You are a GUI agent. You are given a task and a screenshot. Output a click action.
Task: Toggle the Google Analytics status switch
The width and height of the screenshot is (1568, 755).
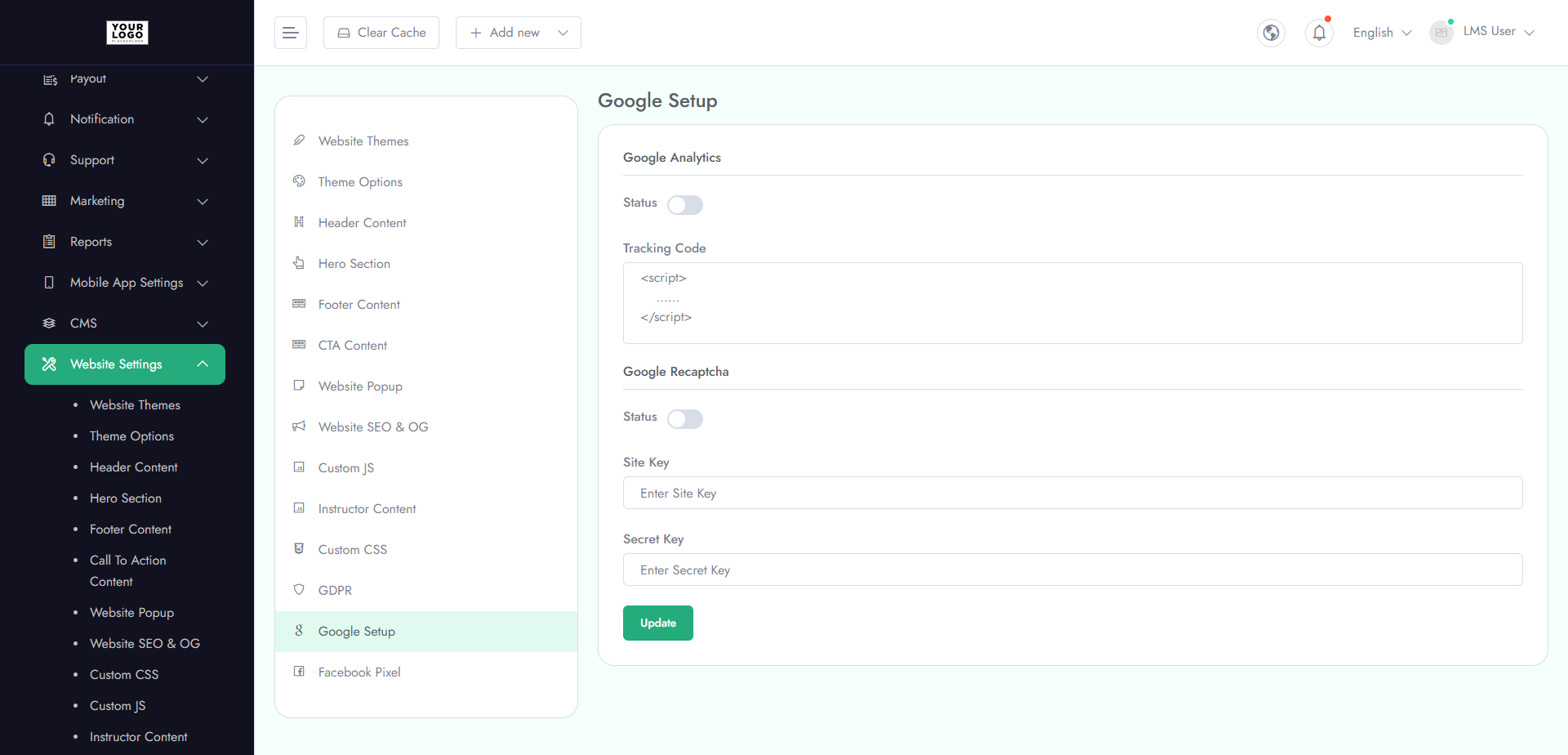click(685, 205)
